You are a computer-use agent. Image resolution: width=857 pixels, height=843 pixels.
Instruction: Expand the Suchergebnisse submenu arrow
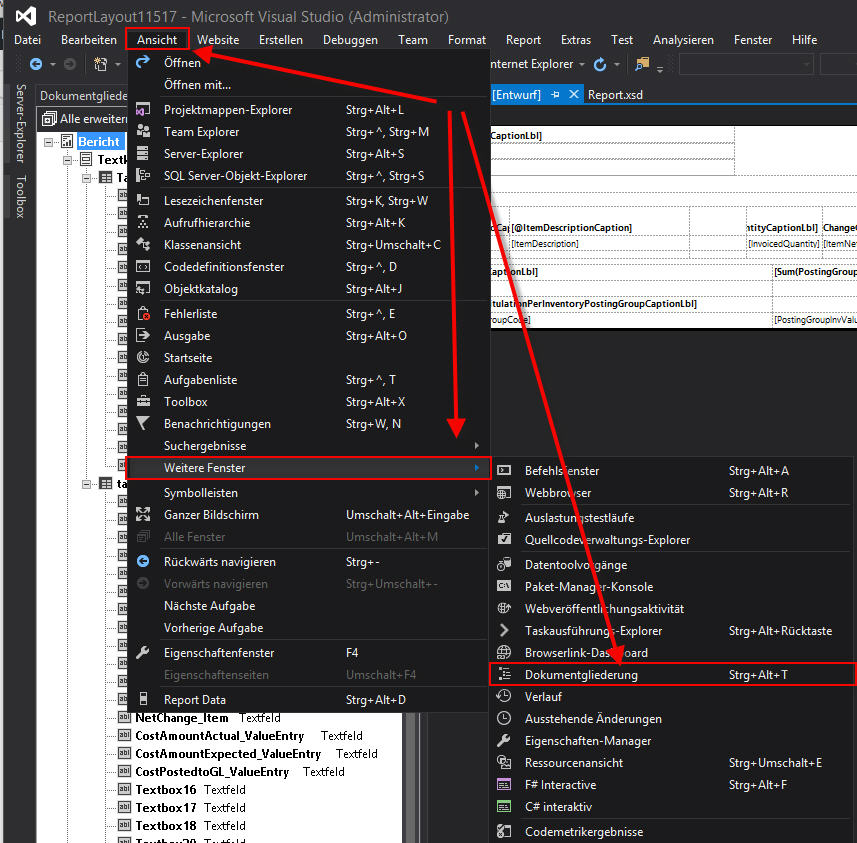pyautogui.click(x=477, y=446)
